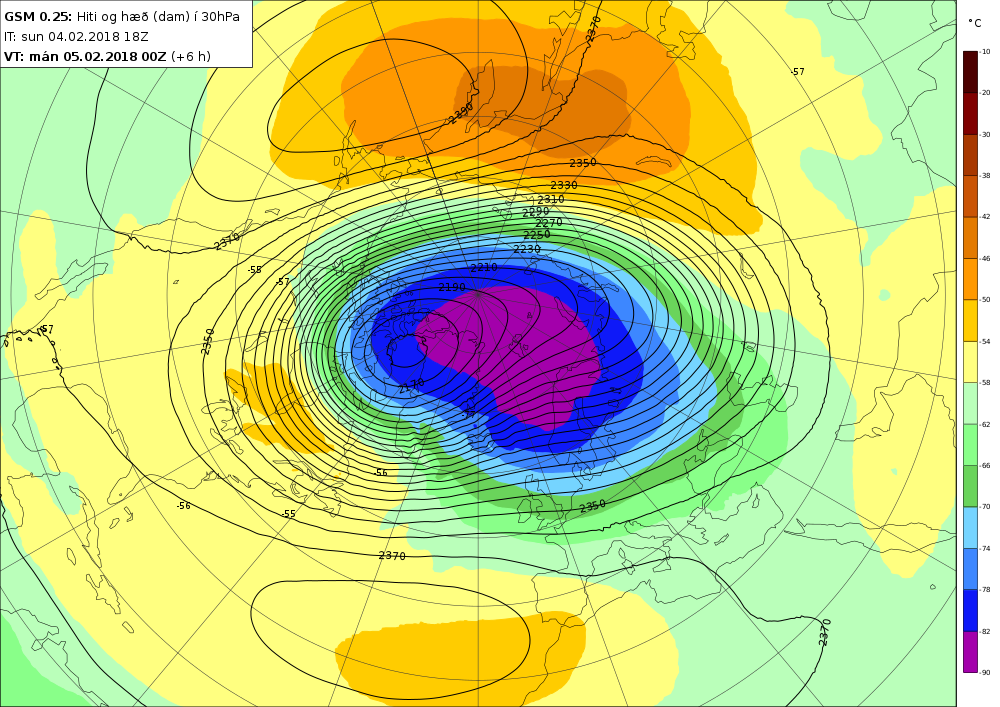Click the 2290 contour label
Viewport: 1000px width, 707px height.
[x=536, y=212]
